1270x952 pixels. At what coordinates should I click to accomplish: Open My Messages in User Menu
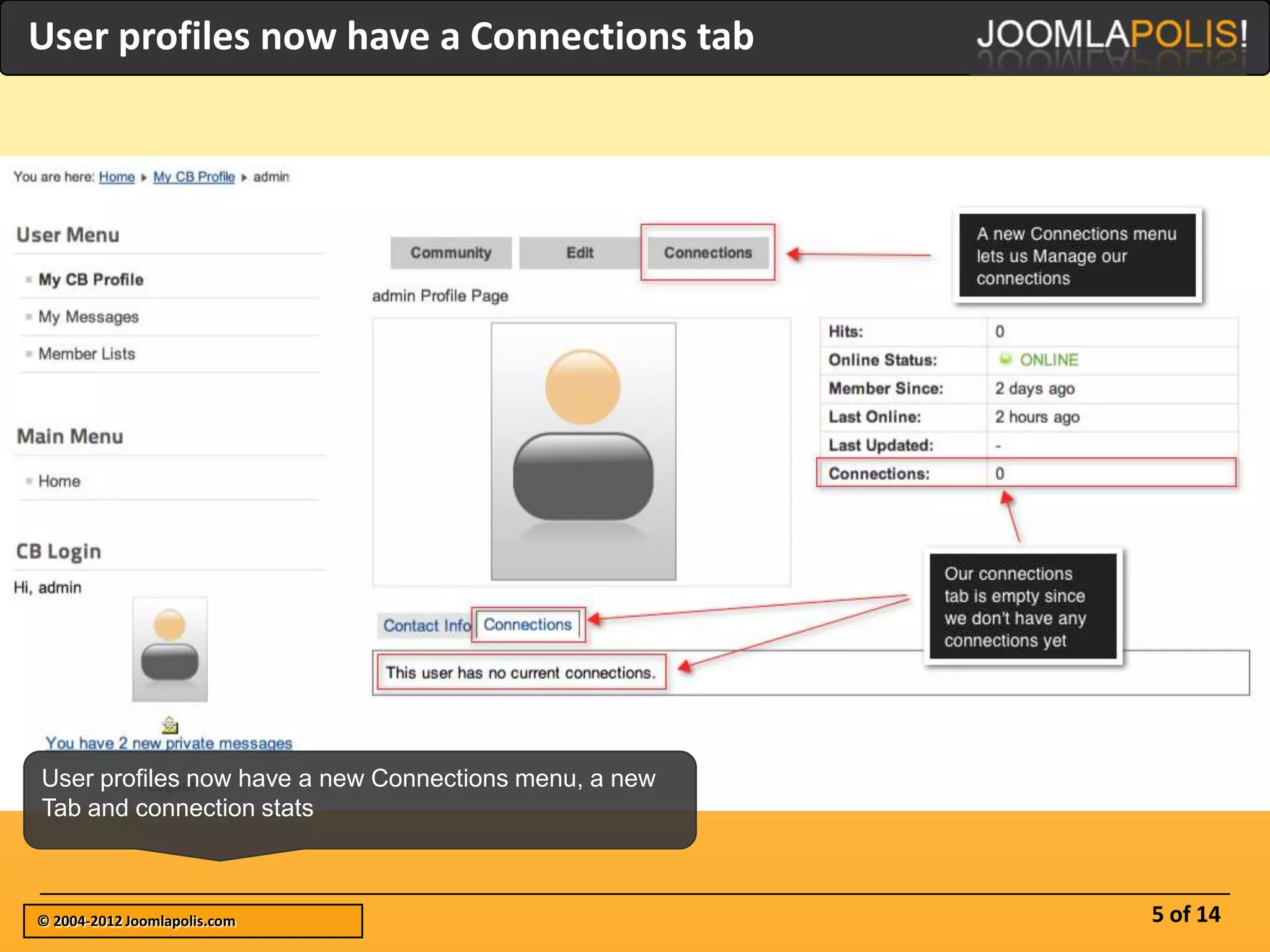(x=89, y=317)
